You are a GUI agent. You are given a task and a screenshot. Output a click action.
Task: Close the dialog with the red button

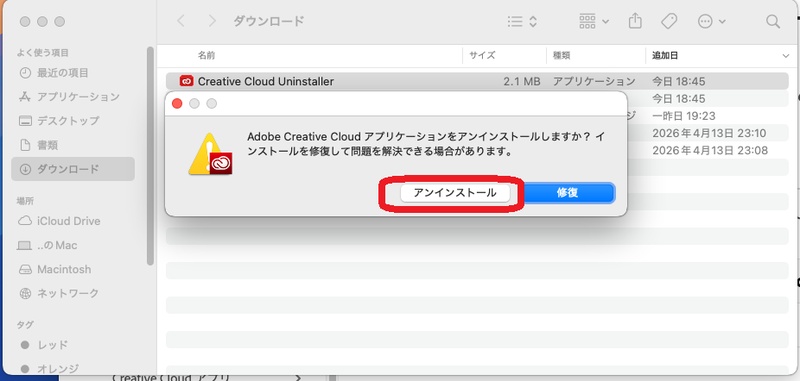[177, 104]
